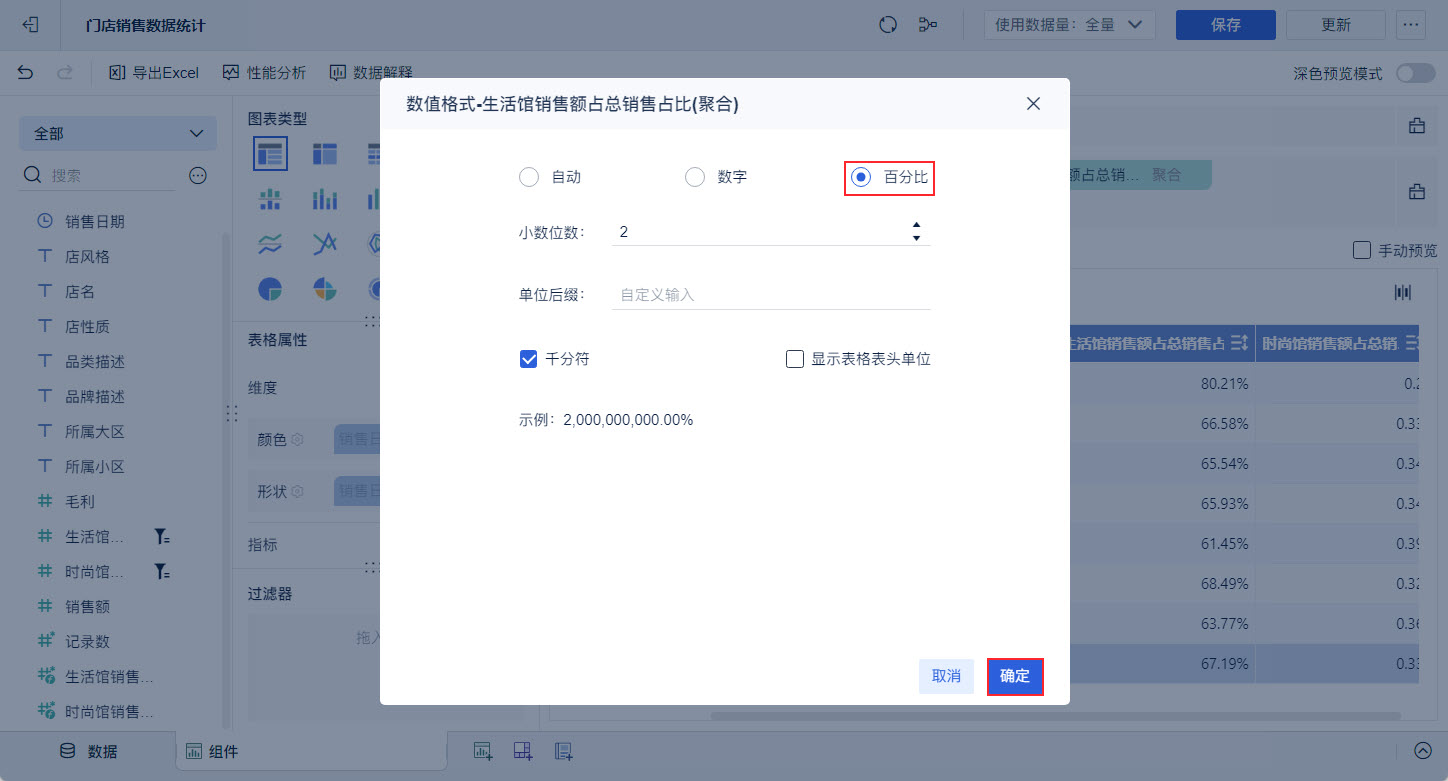Decrease decimal places with the down arrow
1448x781 pixels.
click(x=916, y=238)
